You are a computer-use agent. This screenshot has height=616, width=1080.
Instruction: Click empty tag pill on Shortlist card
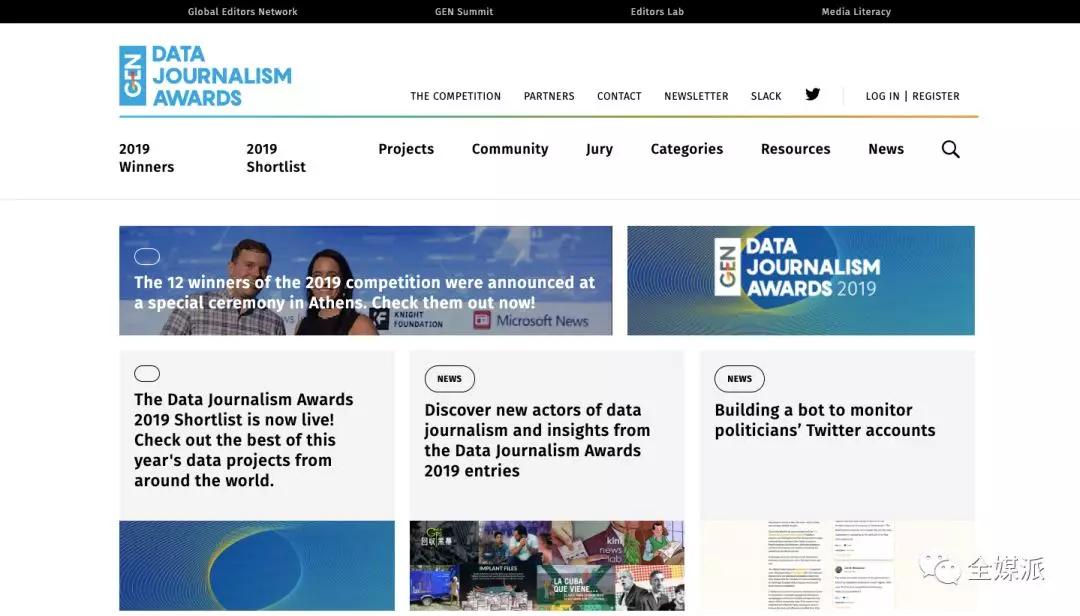(x=147, y=373)
